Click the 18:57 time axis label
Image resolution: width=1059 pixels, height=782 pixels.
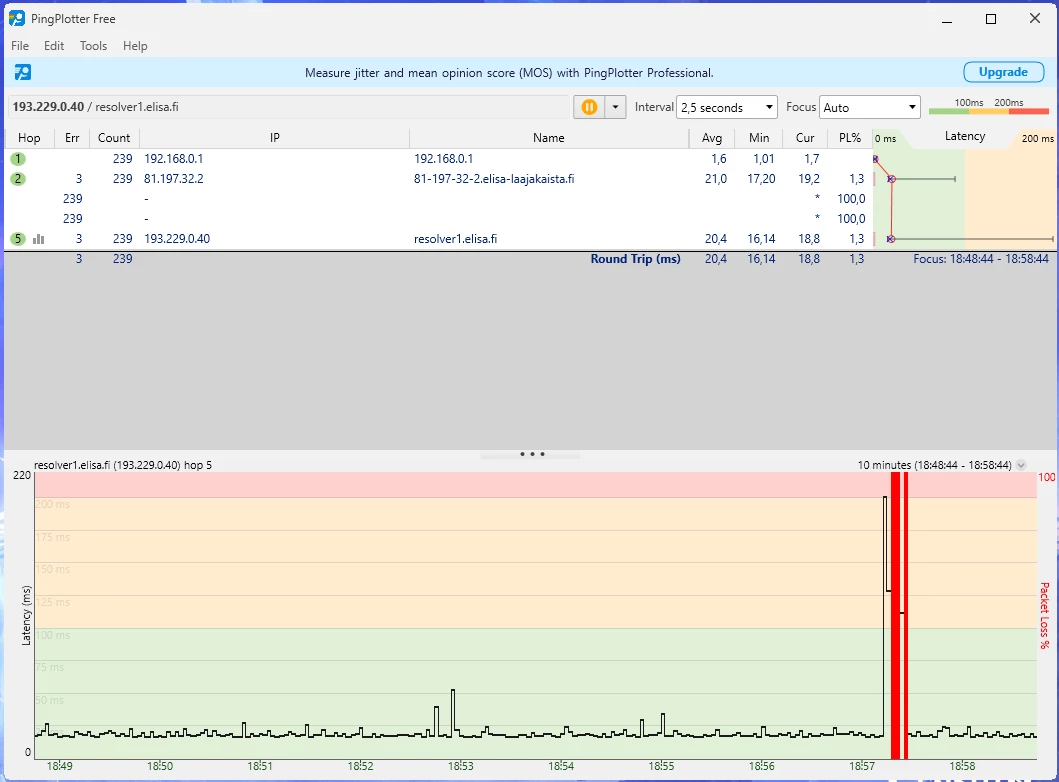(862, 766)
